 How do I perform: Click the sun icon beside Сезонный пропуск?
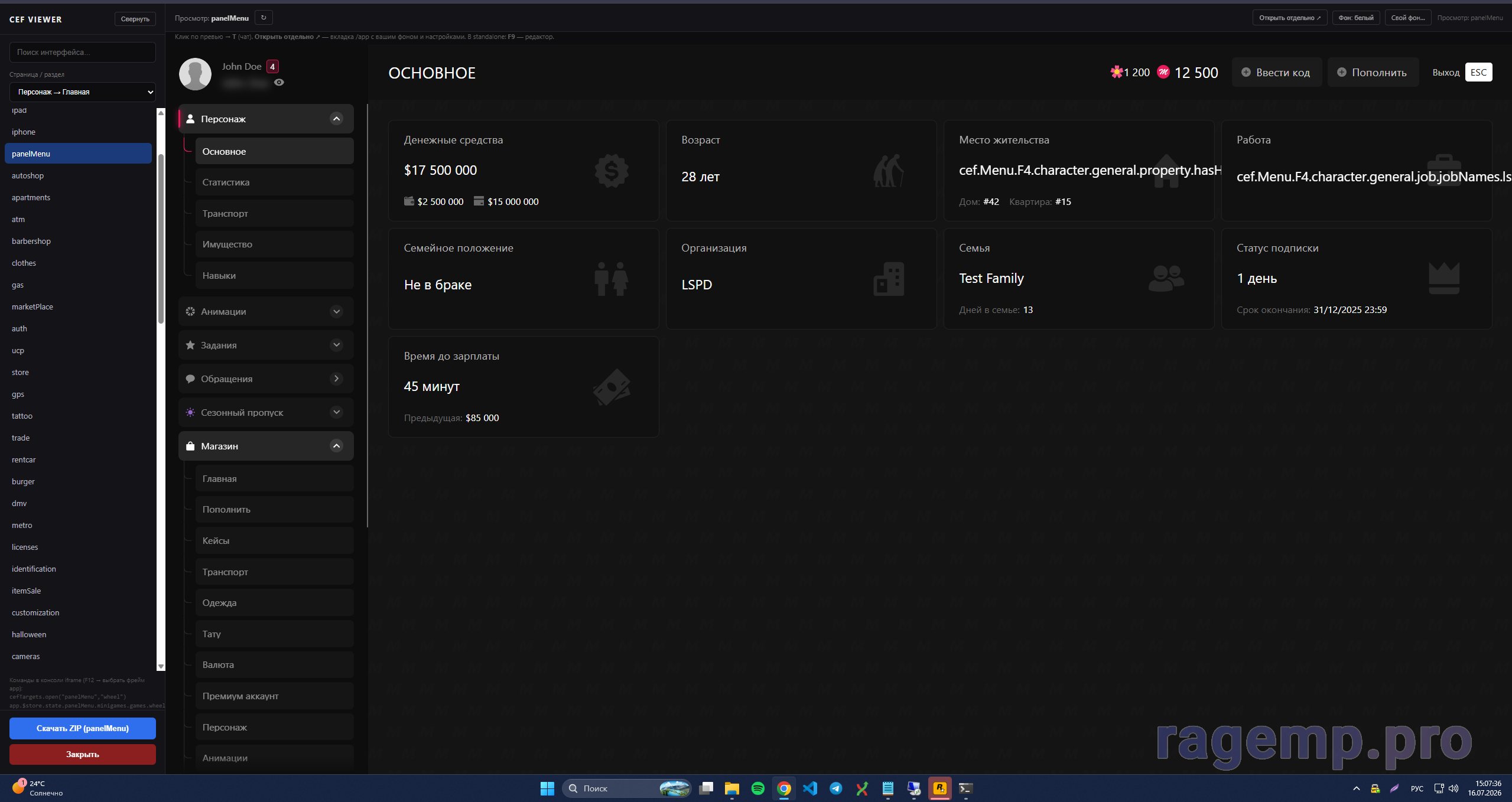pos(190,412)
